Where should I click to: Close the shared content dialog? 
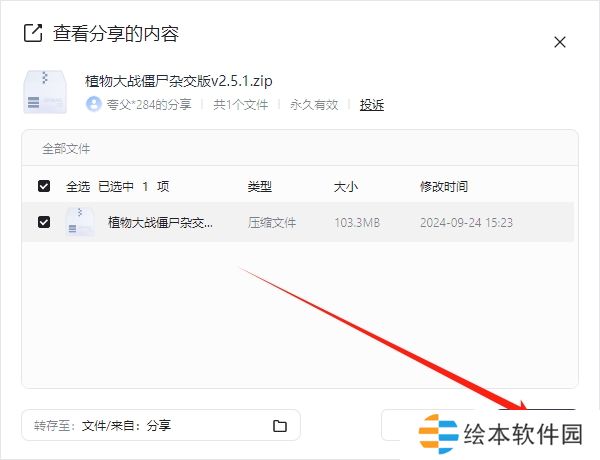[559, 42]
